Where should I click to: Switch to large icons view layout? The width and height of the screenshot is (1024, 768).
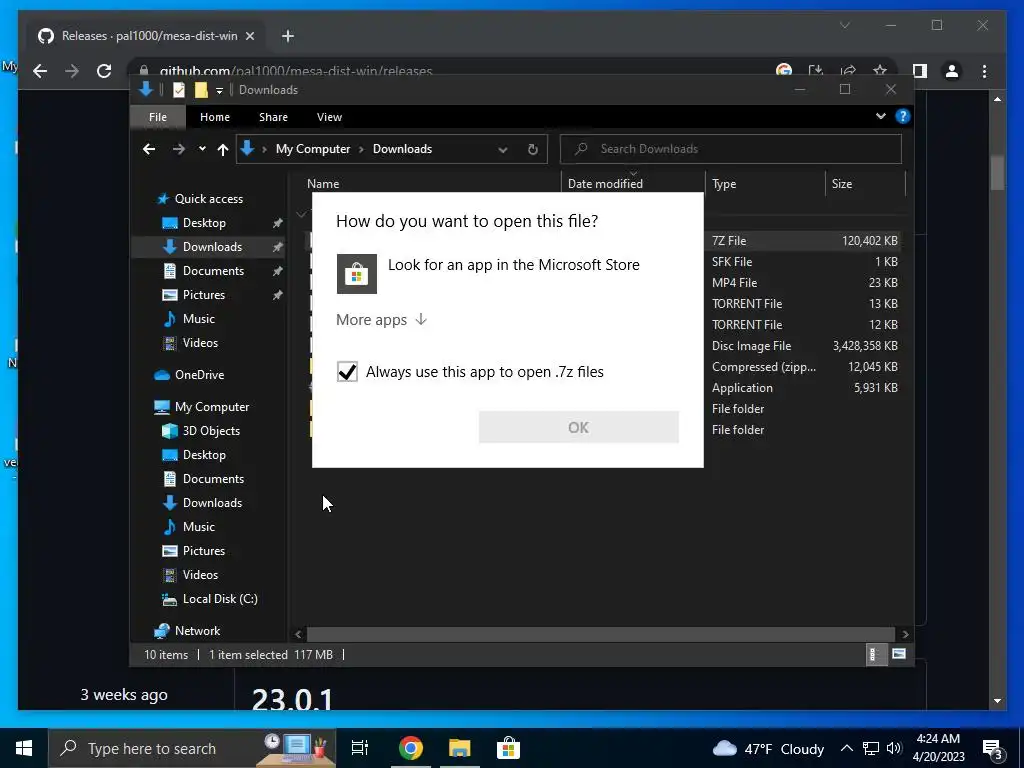pyautogui.click(x=899, y=654)
